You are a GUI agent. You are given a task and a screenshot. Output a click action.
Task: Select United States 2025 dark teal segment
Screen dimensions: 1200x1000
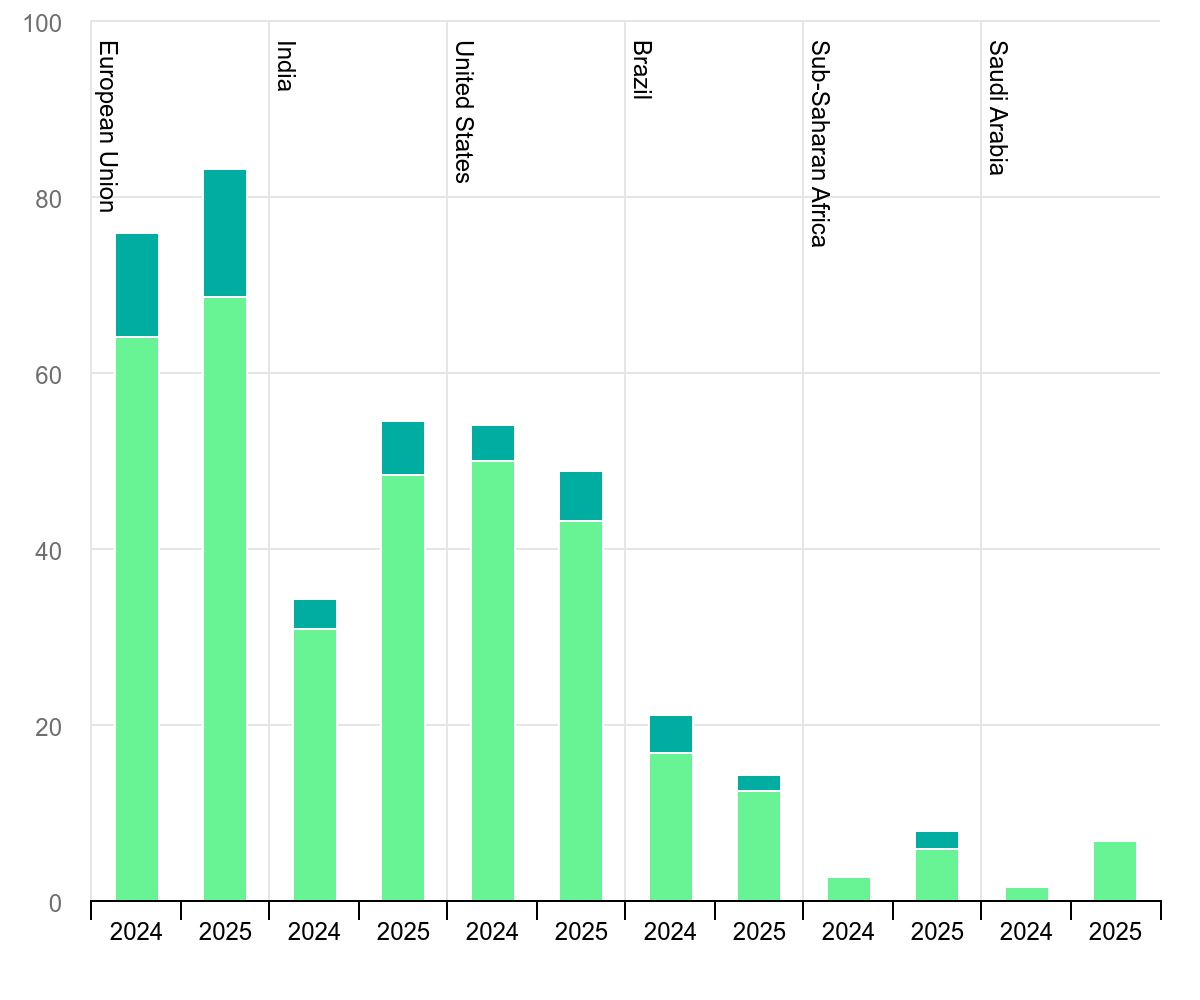(x=581, y=496)
